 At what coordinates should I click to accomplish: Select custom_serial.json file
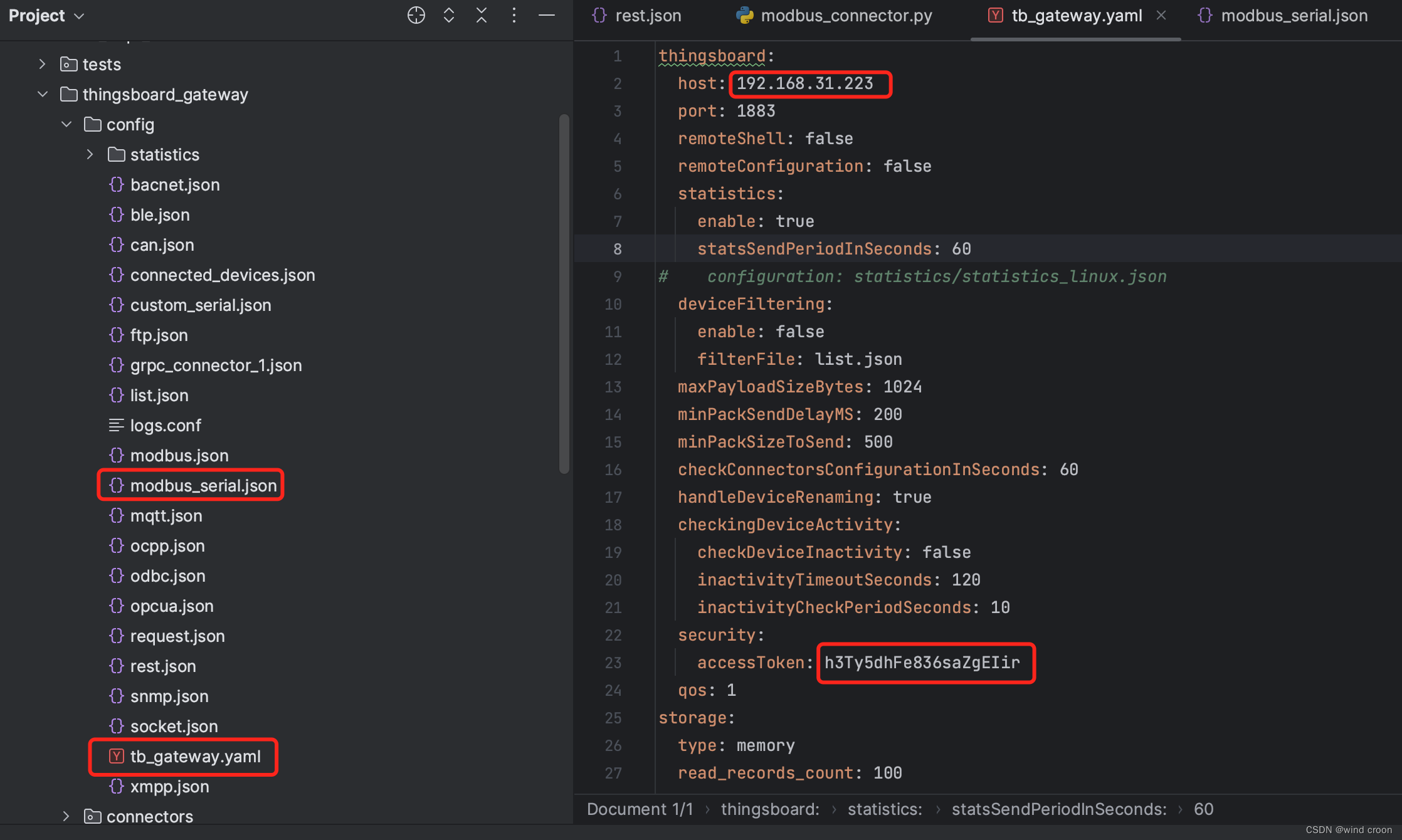coord(201,305)
